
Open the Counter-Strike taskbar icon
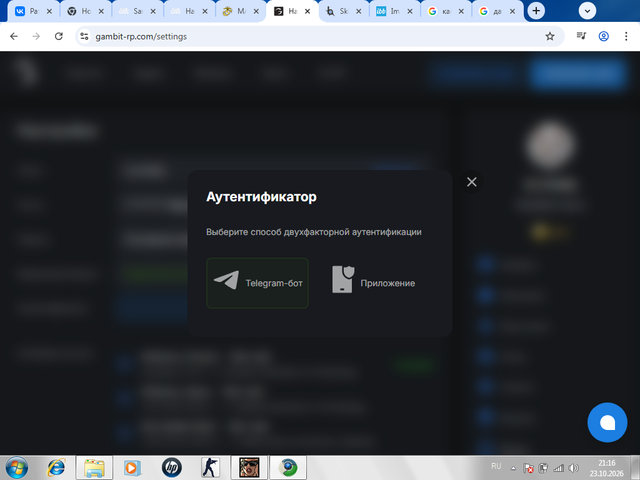210,467
